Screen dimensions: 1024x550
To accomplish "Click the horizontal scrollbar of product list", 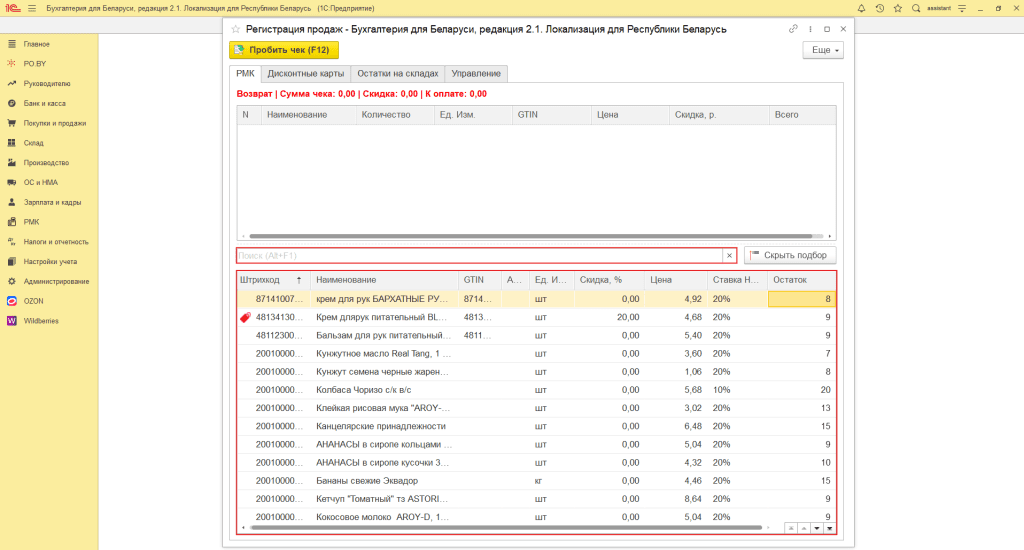I will [500, 526].
